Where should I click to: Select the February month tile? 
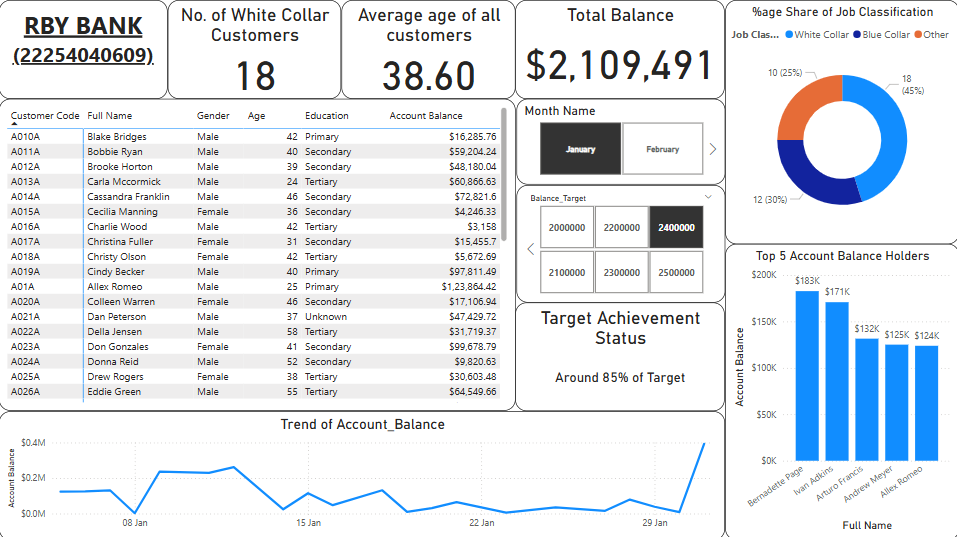[662, 149]
